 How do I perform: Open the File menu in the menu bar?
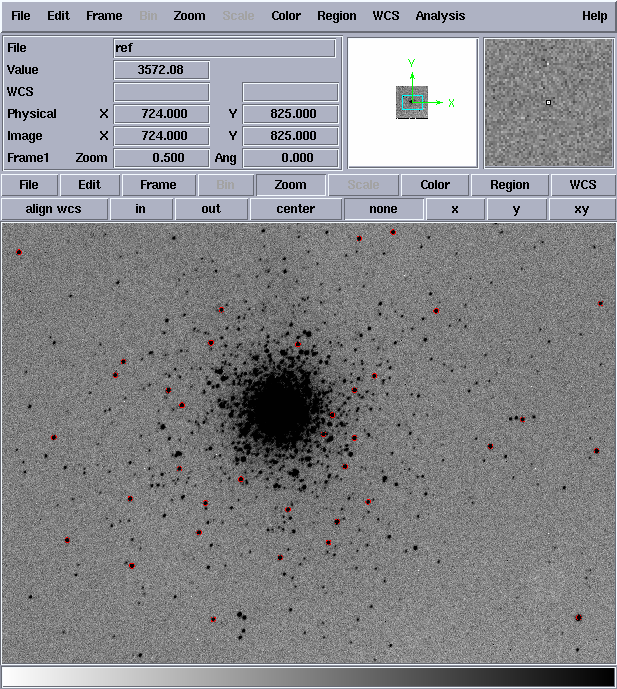[x=20, y=16]
